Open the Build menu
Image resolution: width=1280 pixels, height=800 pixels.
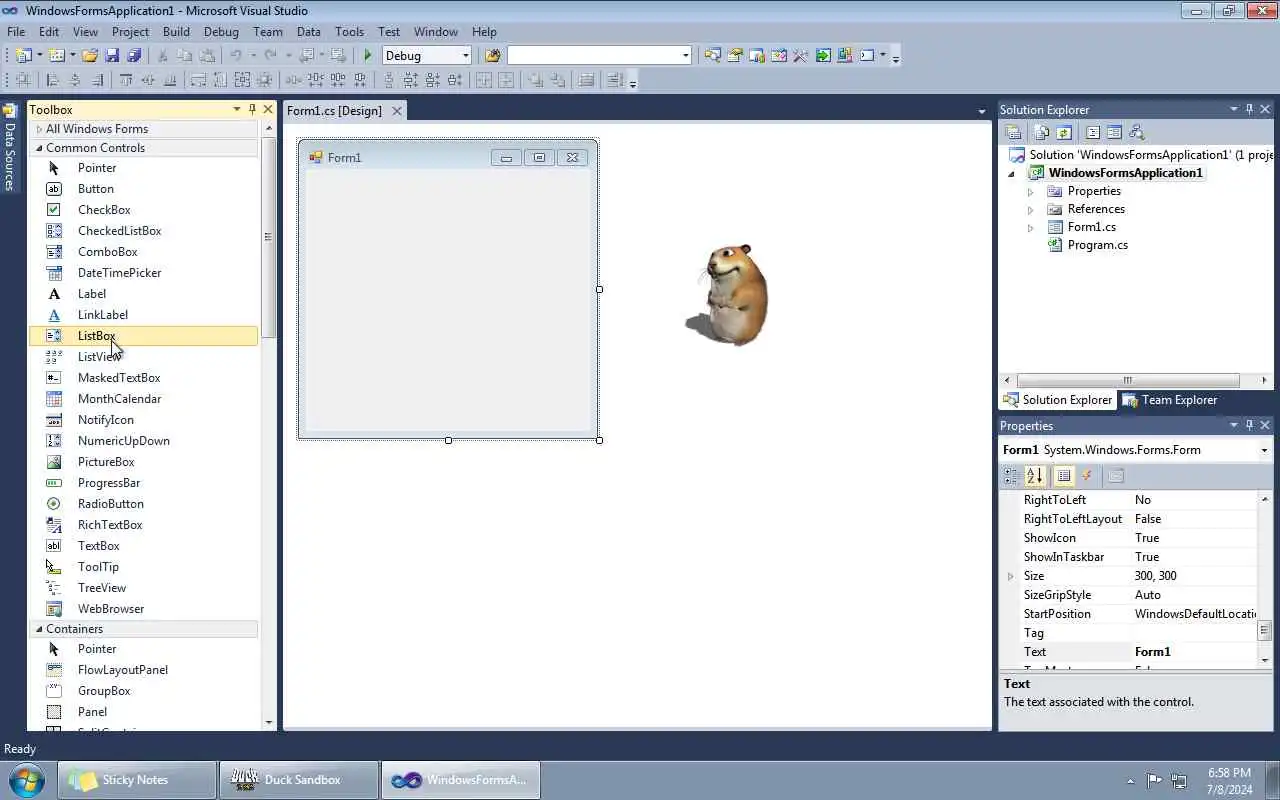176,31
